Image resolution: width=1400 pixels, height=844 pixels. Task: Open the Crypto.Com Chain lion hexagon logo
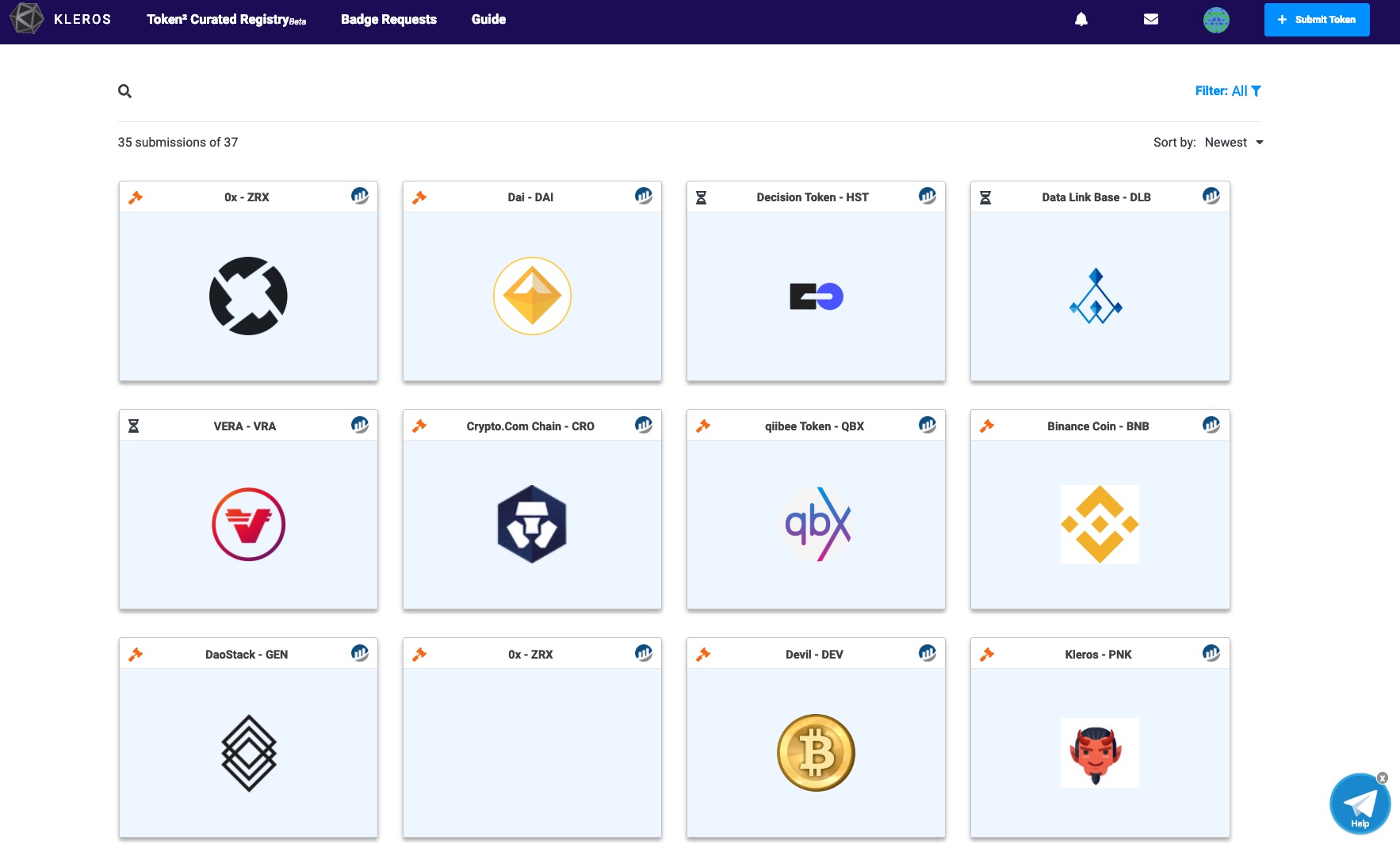tap(532, 524)
